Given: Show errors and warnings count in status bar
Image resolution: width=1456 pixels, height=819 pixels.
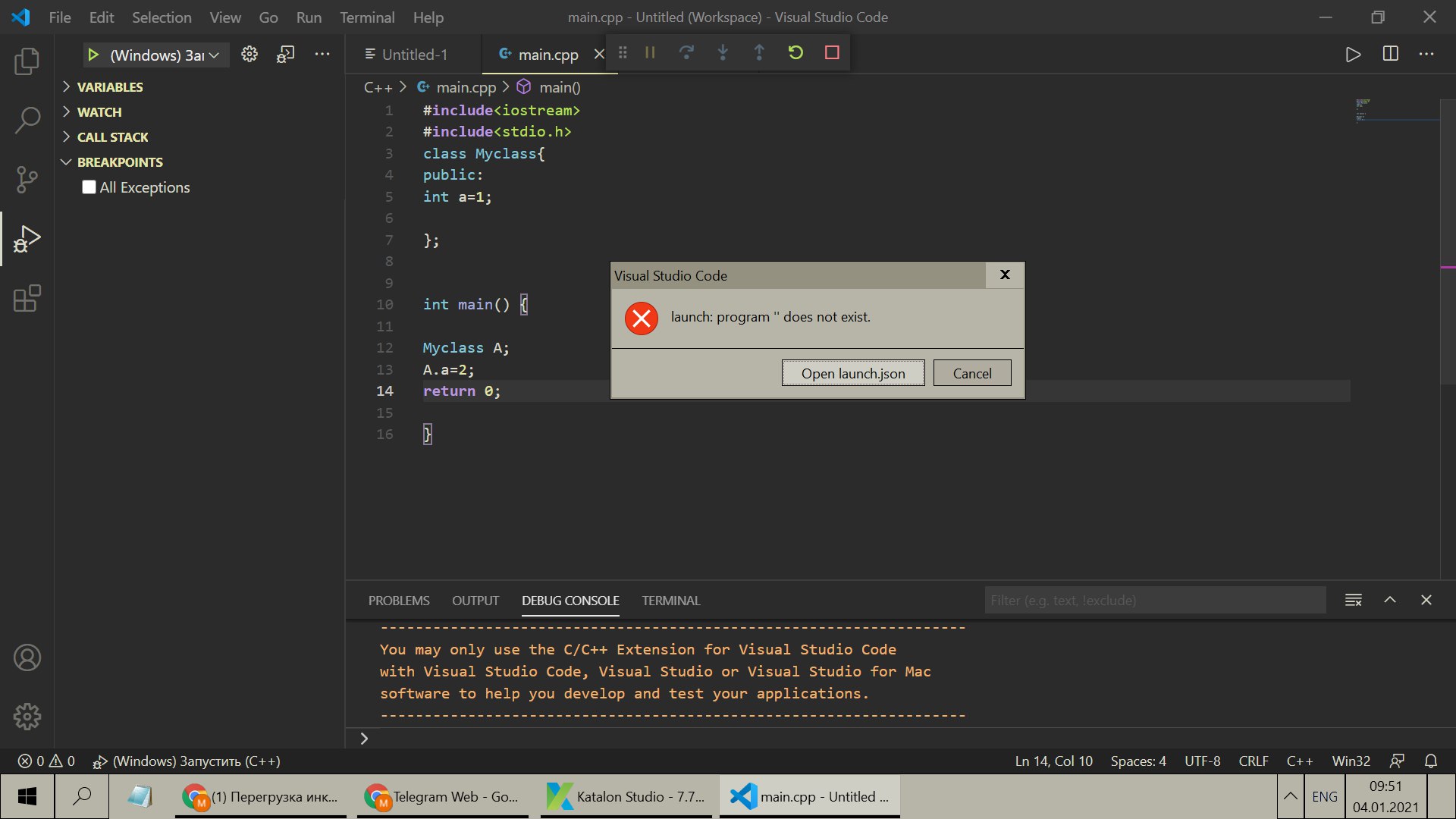Looking at the screenshot, I should 47,761.
